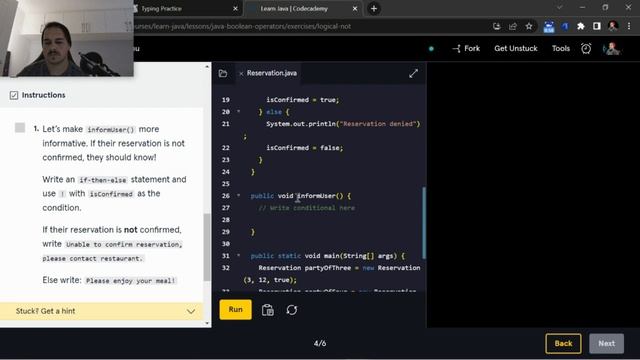Close the Learn Java Codecademy tab
The height and width of the screenshot is (360, 640).
[x=355, y=9]
